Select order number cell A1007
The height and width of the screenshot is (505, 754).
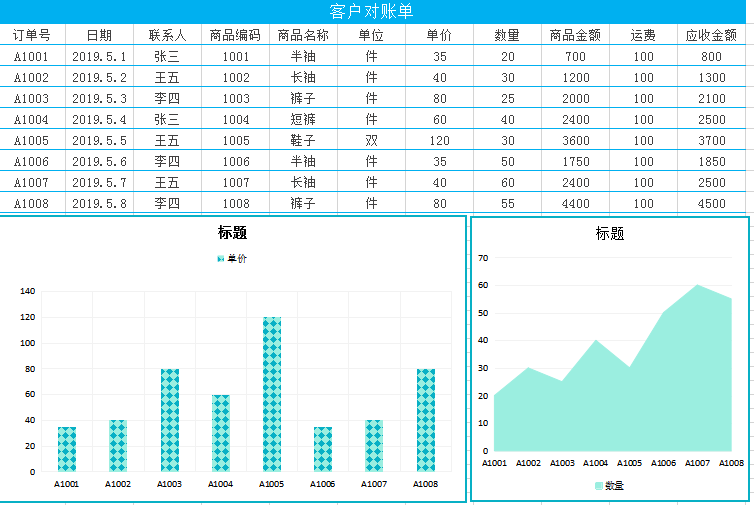click(32, 182)
